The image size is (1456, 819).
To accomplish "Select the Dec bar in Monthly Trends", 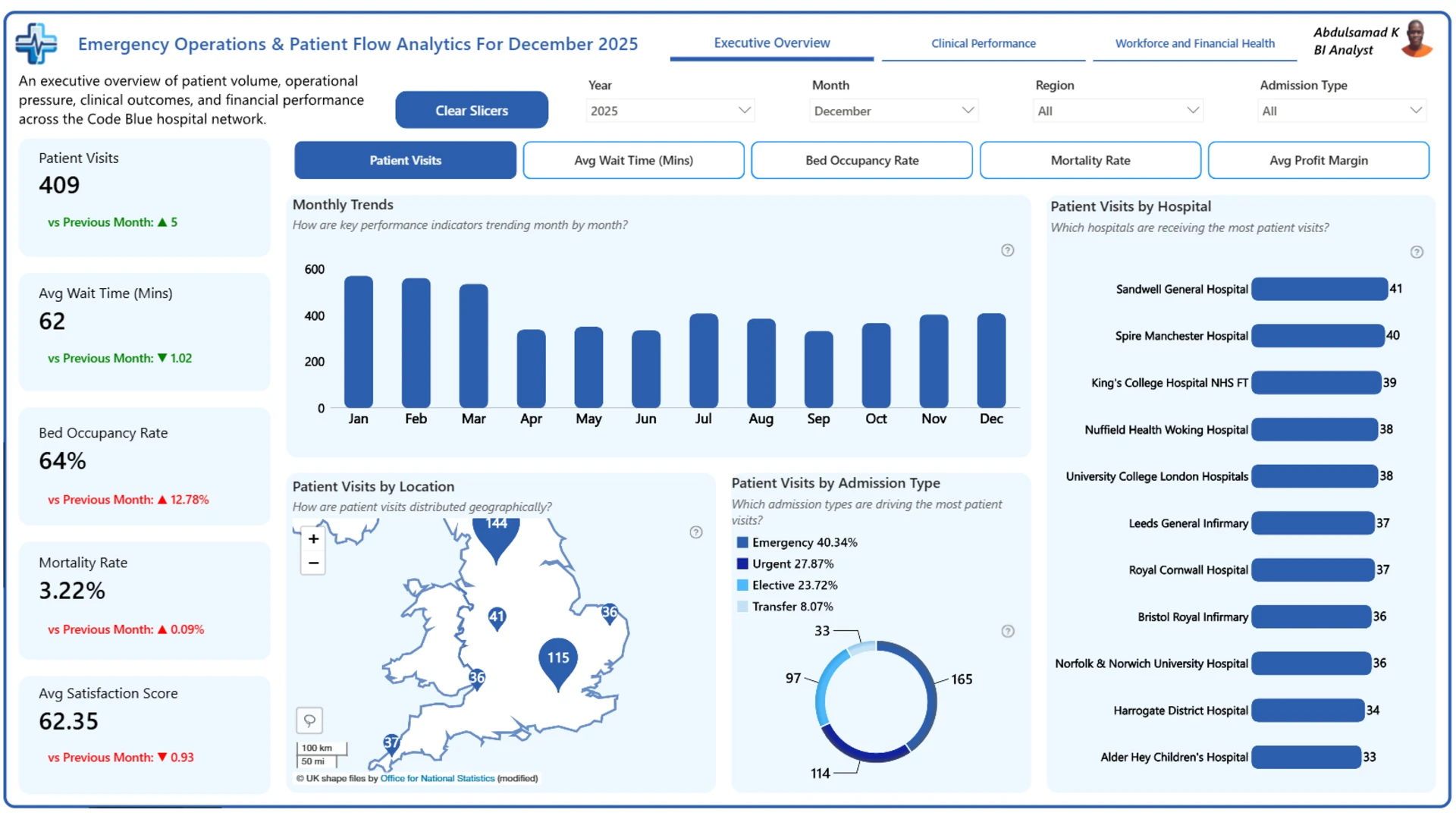I will pyautogui.click(x=991, y=361).
